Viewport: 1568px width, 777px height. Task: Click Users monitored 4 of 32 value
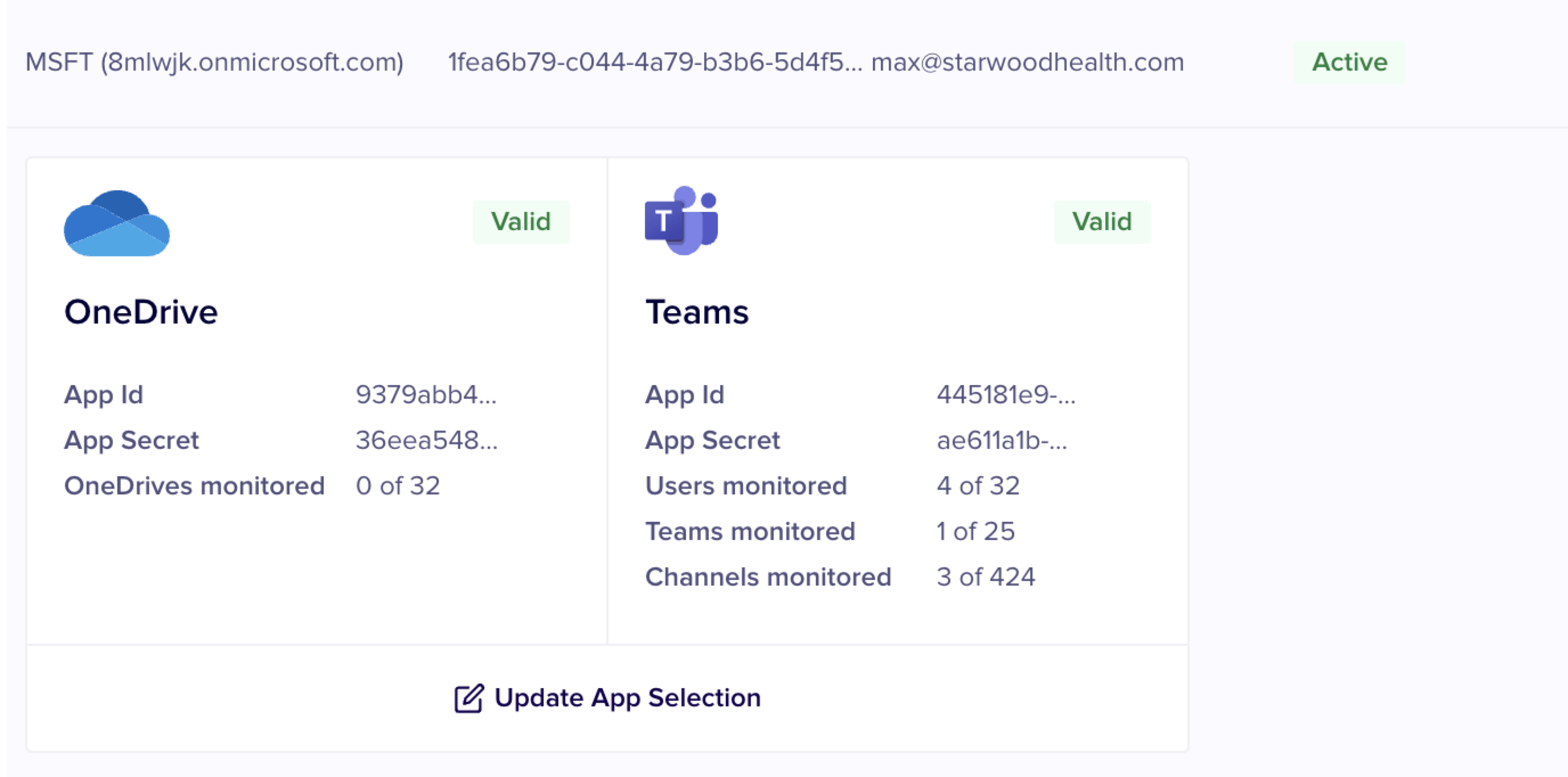click(978, 485)
